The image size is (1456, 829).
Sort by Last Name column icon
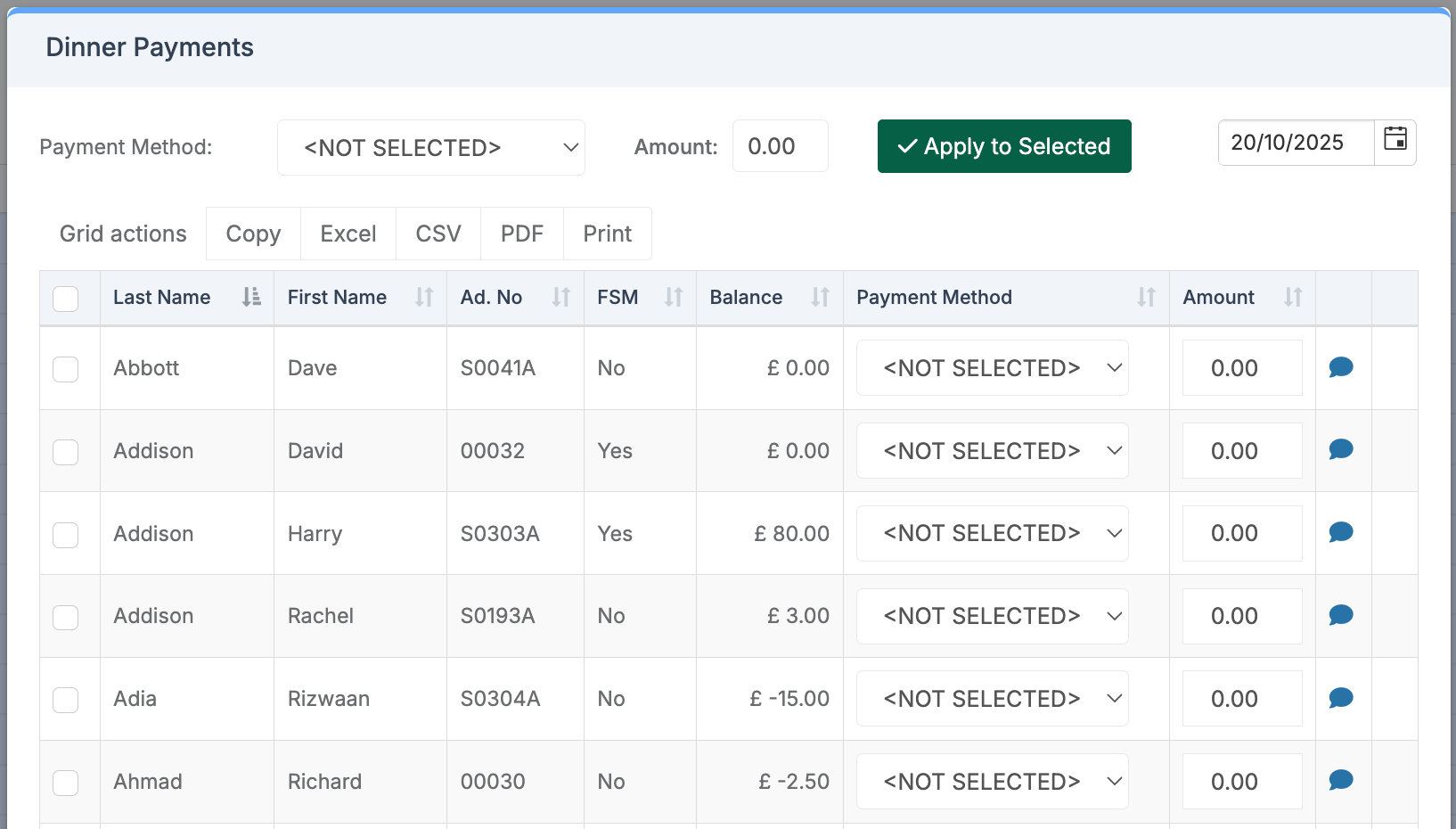click(251, 297)
